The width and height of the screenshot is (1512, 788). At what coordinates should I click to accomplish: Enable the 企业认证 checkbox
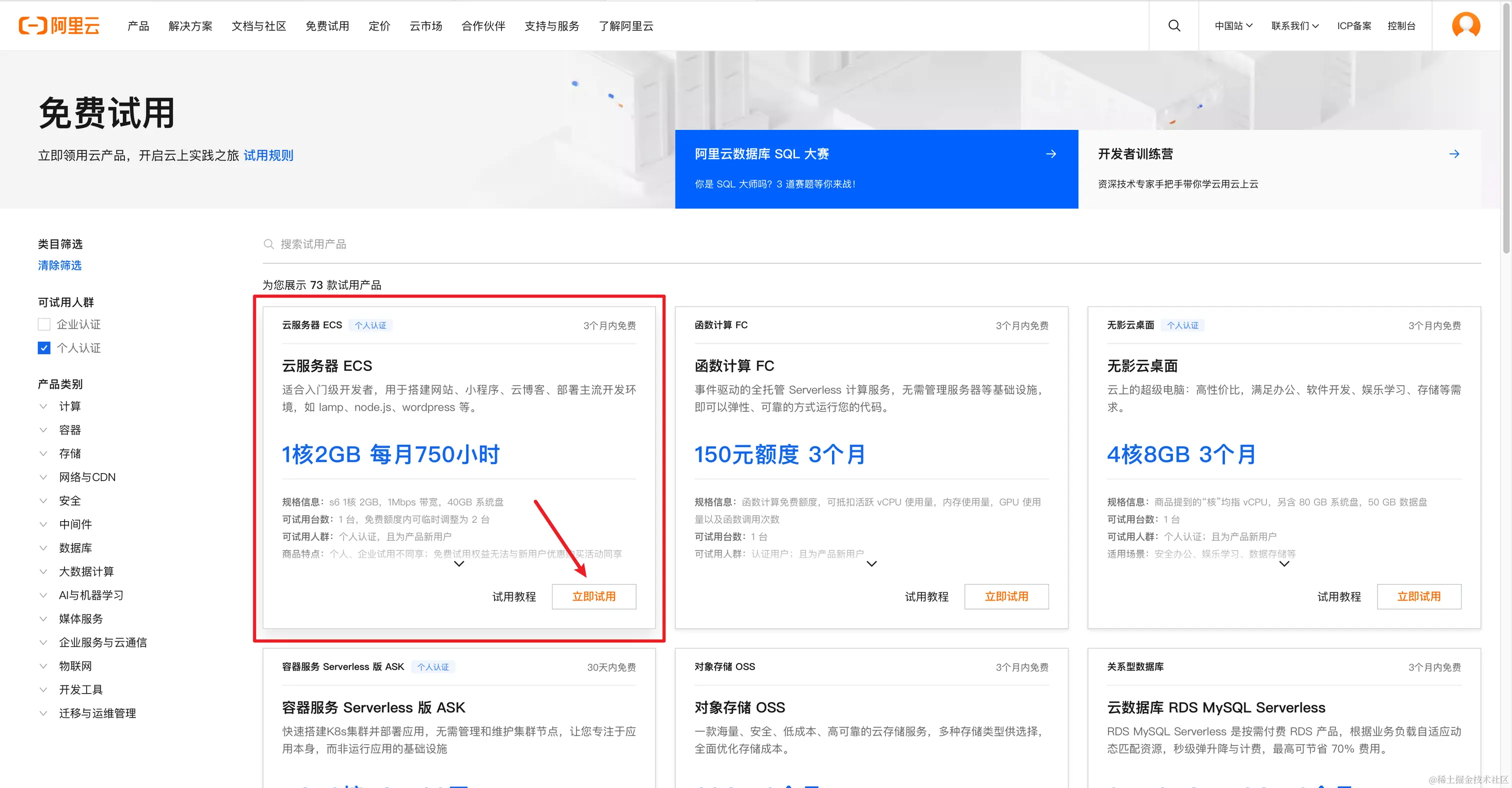tap(44, 324)
